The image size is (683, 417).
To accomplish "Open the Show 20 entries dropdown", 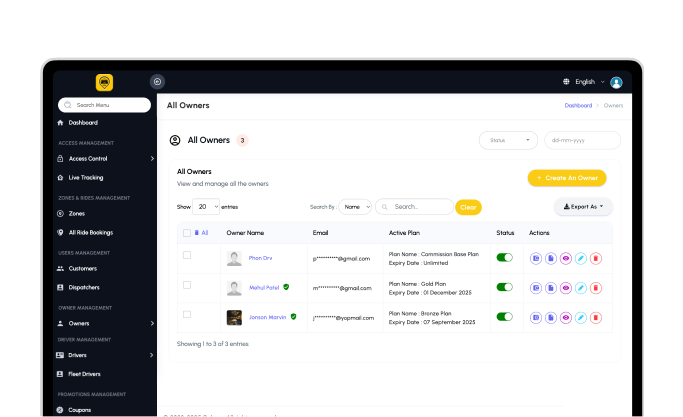I will pos(206,207).
